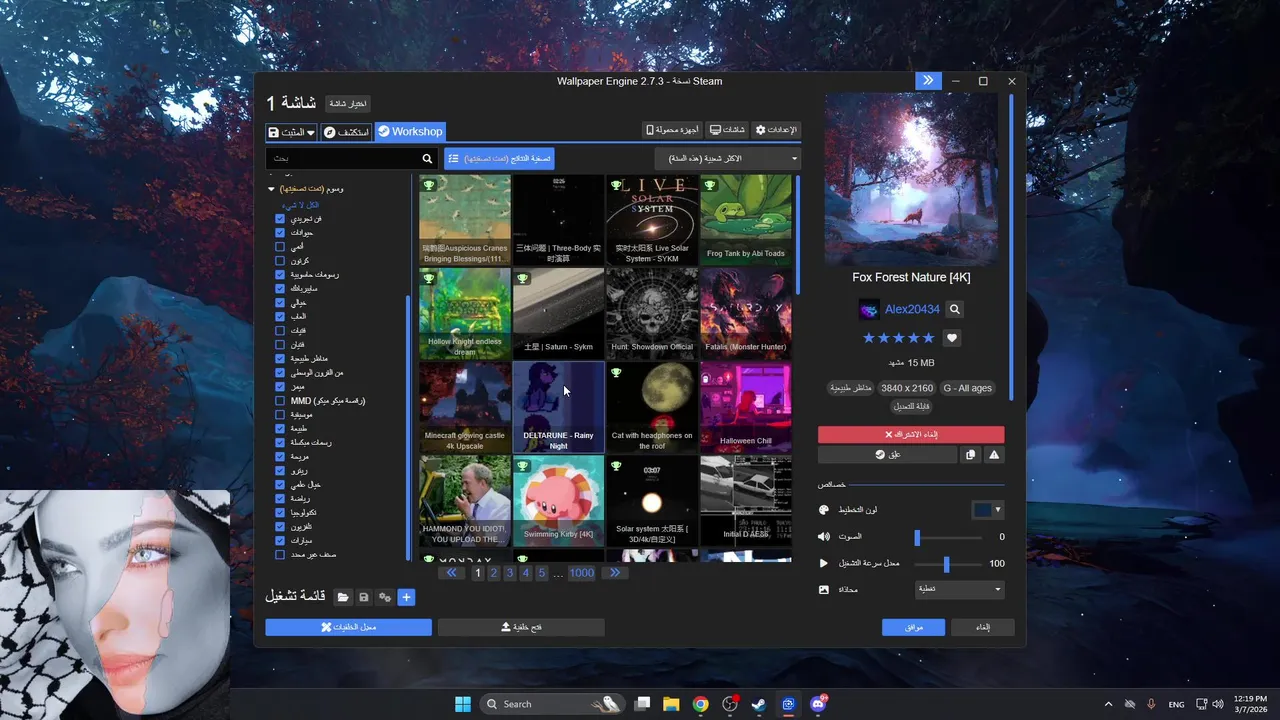Open the alignment dropdown تغطية
Screen dimensions: 1280x720
pyautogui.click(x=960, y=590)
